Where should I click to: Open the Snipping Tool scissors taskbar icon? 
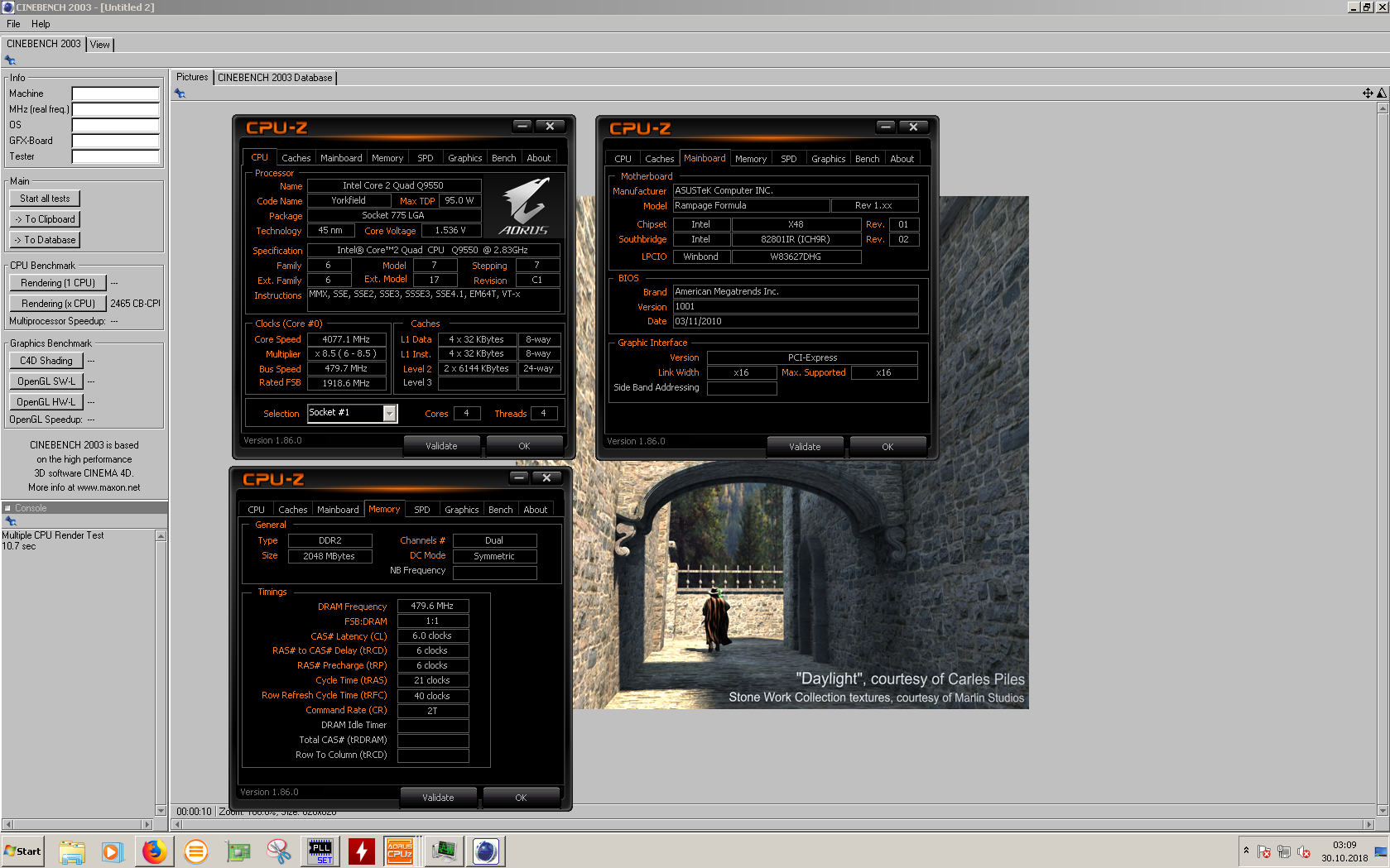pos(279,851)
